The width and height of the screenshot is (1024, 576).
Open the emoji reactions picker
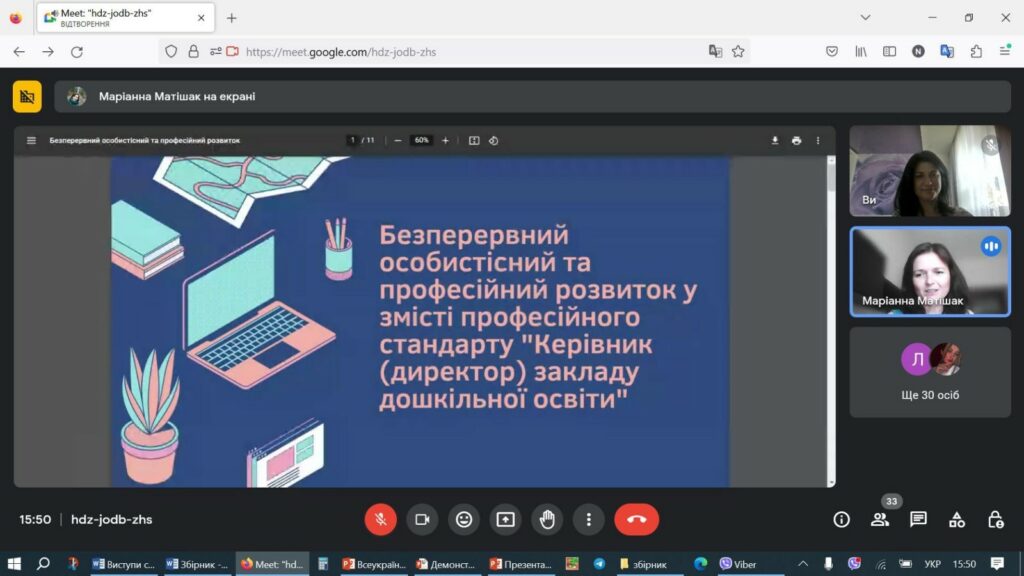463,519
